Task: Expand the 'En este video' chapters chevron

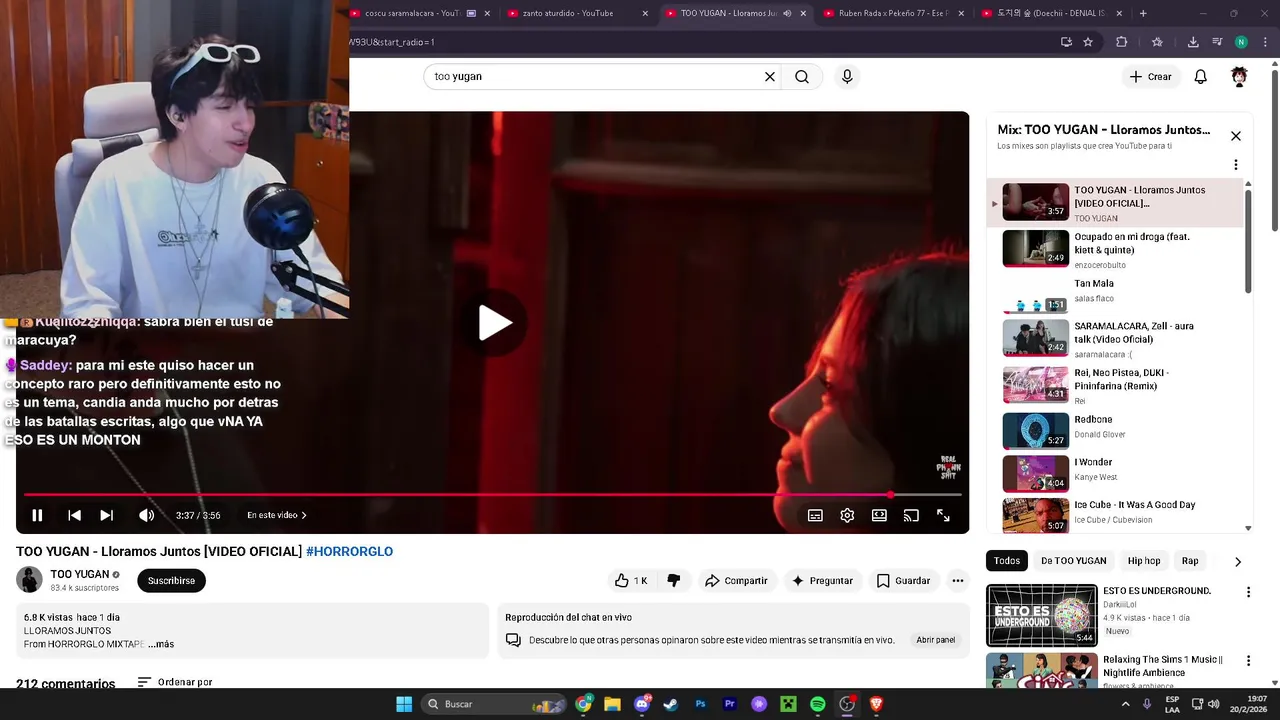Action: click(x=304, y=515)
